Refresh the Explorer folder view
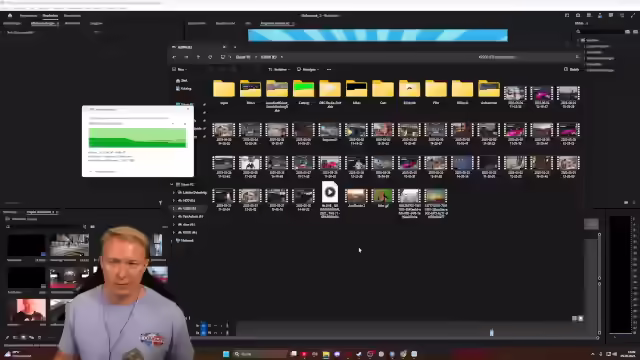Image resolution: width=640 pixels, height=360 pixels. coord(210,57)
